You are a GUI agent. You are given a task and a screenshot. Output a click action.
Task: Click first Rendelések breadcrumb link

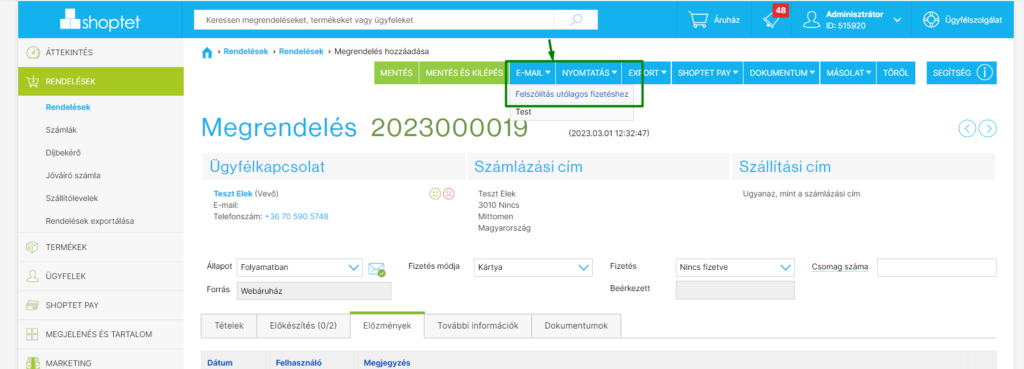coord(246,52)
